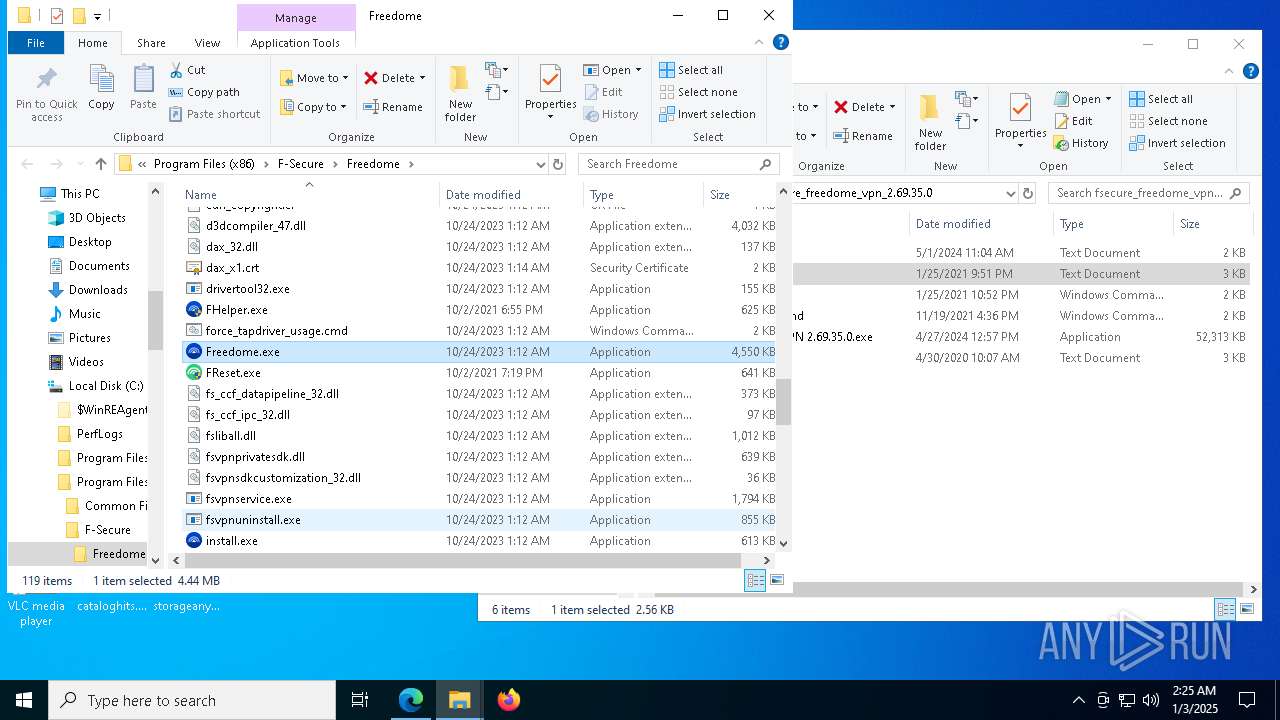This screenshot has width=1280, height=720.
Task: Click the F-Secure breadcrumb in the address bar
Action: (x=300, y=164)
